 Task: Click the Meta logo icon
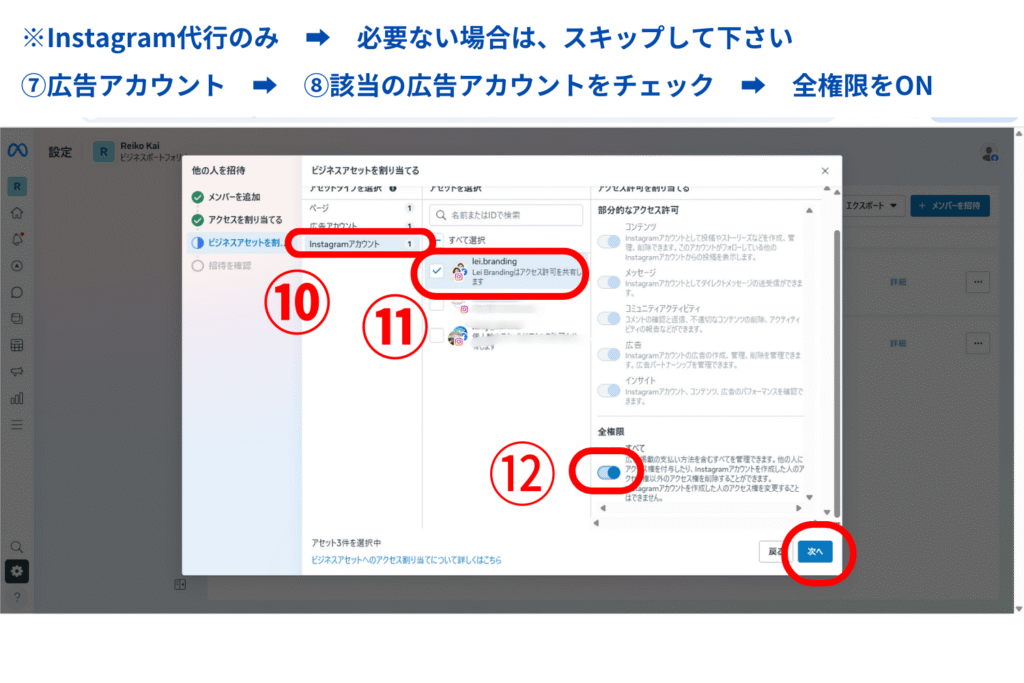coord(16,151)
